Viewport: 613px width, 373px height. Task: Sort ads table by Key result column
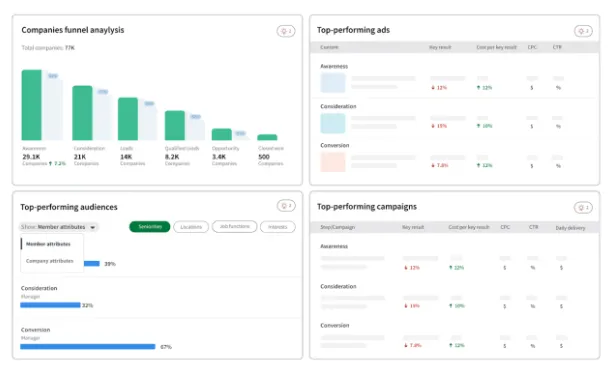coord(440,47)
